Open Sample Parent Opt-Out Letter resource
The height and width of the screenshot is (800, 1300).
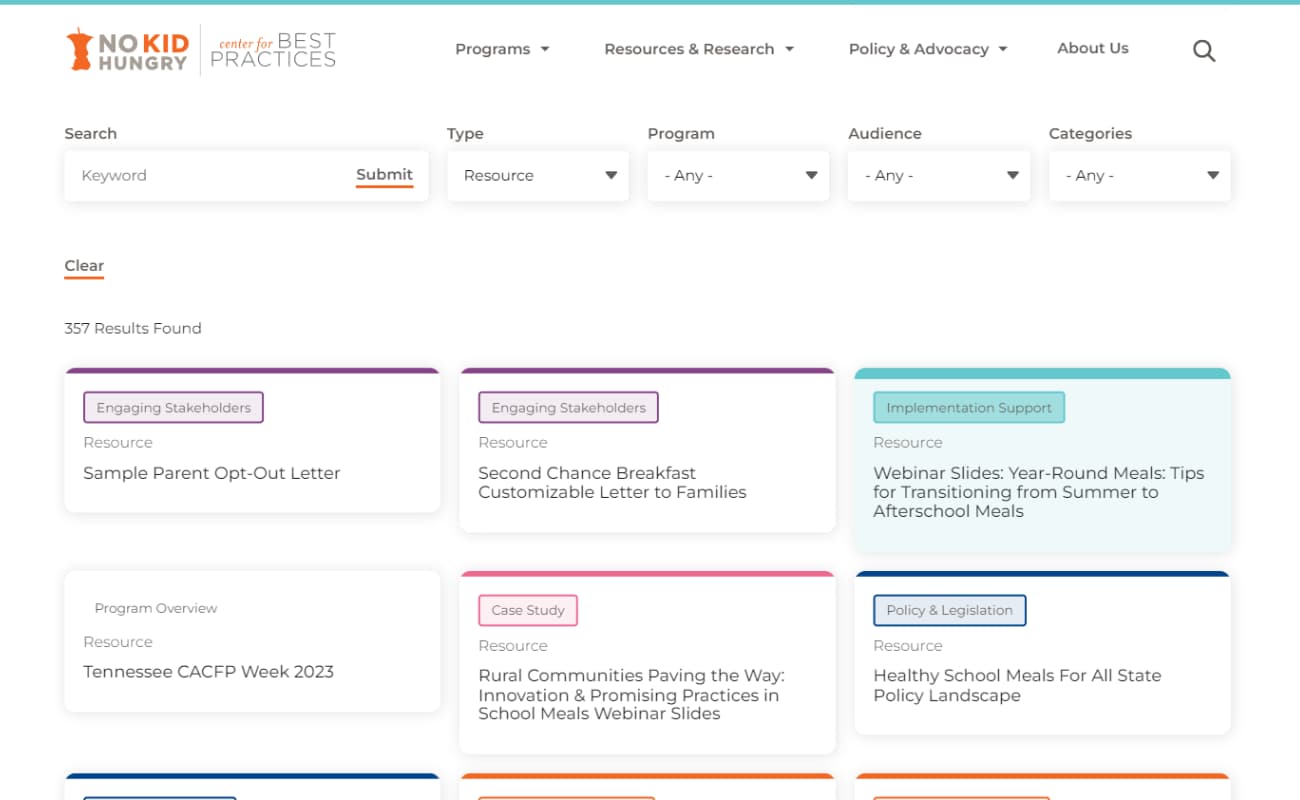click(x=212, y=473)
